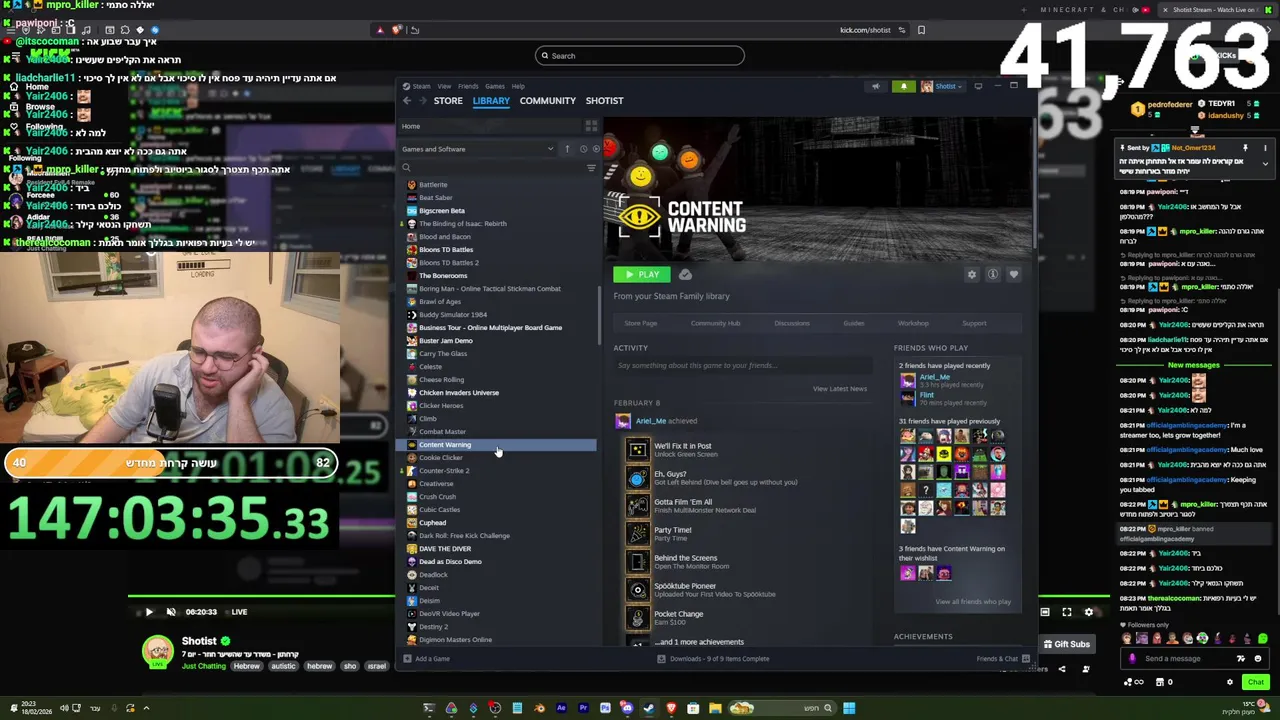Click View all friends who play
Image resolution: width=1280 pixels, height=720 pixels.
[x=973, y=601]
